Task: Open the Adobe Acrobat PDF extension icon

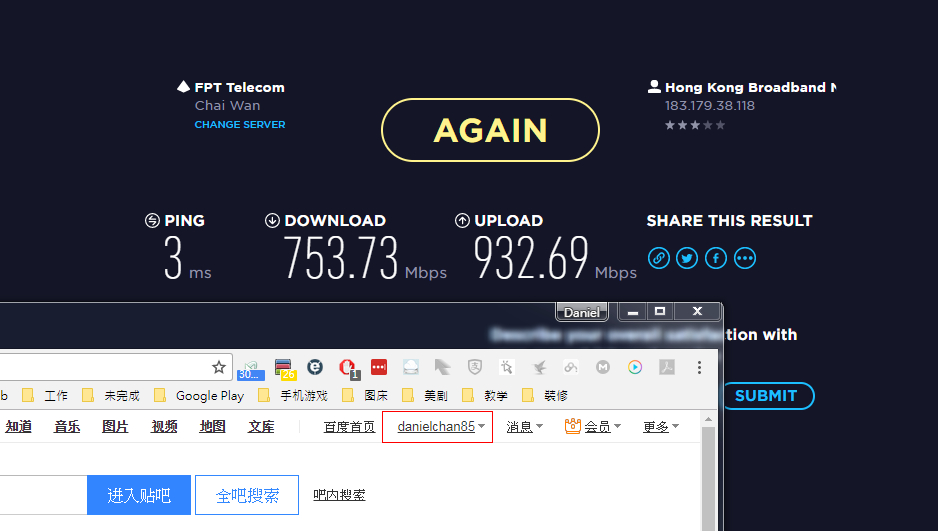Action: point(667,367)
